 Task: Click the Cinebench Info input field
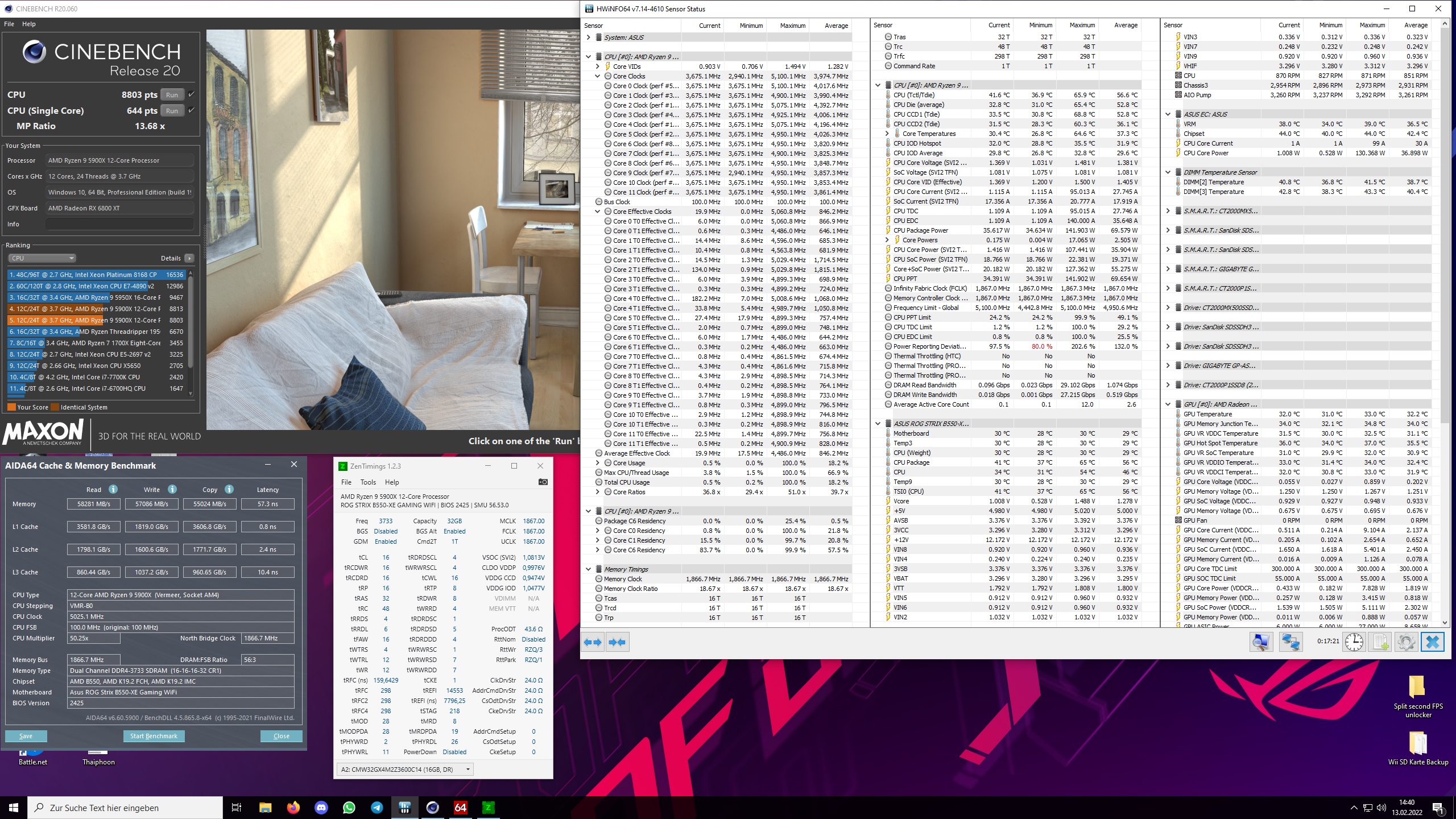119,224
